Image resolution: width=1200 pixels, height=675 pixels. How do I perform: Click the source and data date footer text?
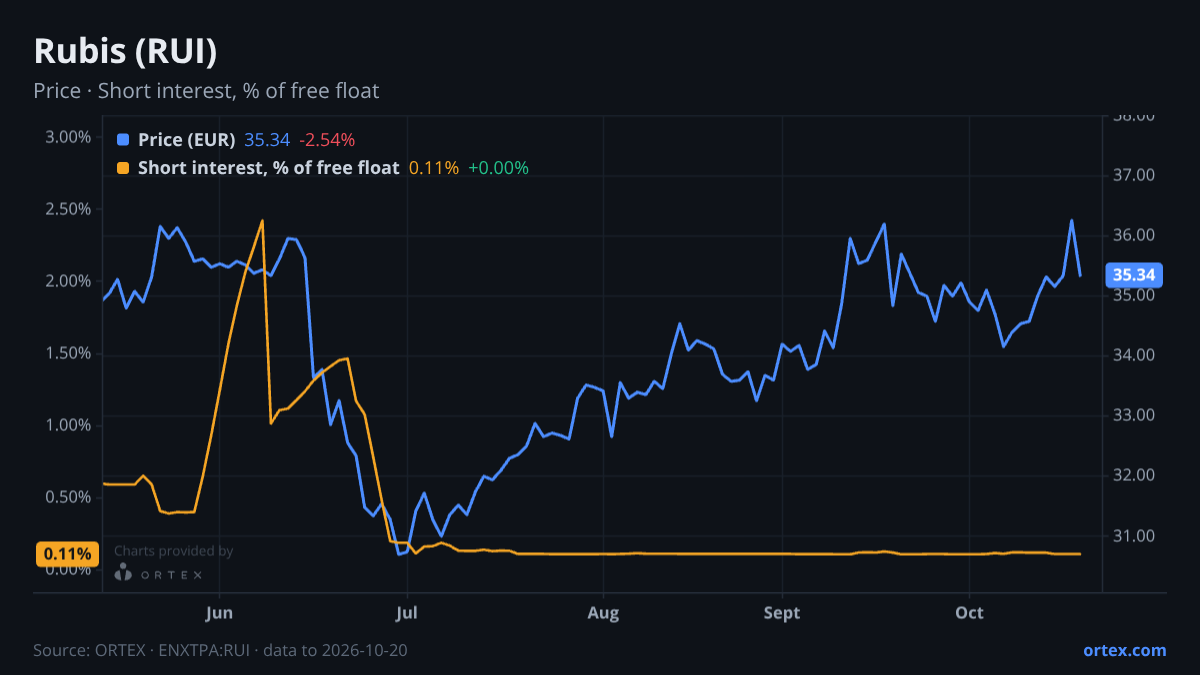click(x=220, y=650)
